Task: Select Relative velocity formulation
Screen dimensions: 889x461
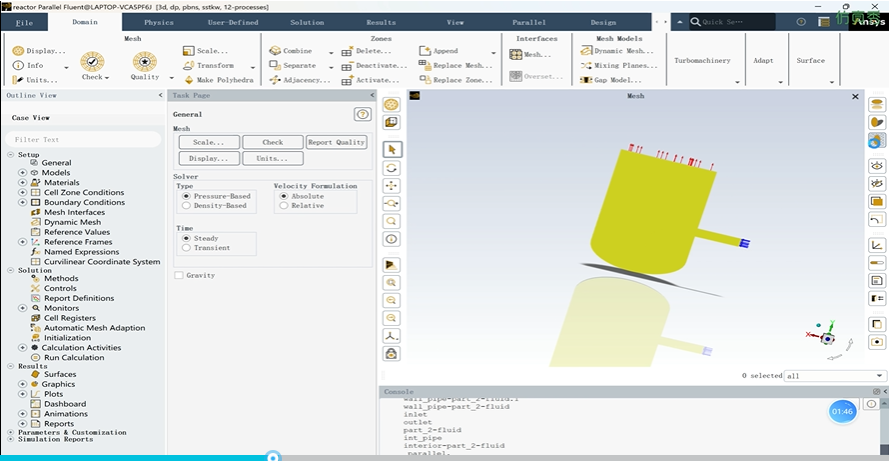Action: (283, 205)
